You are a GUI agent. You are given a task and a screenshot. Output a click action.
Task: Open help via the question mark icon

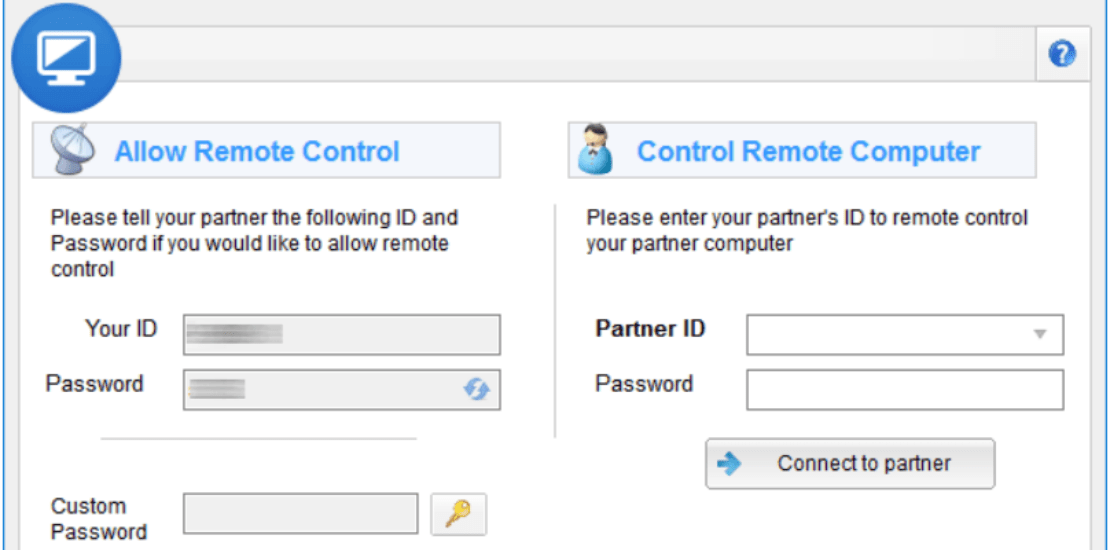coord(1062,54)
